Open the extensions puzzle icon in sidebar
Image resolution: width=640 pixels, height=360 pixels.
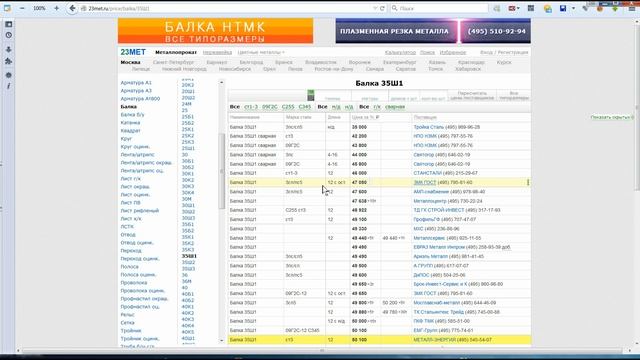[x=9, y=61]
